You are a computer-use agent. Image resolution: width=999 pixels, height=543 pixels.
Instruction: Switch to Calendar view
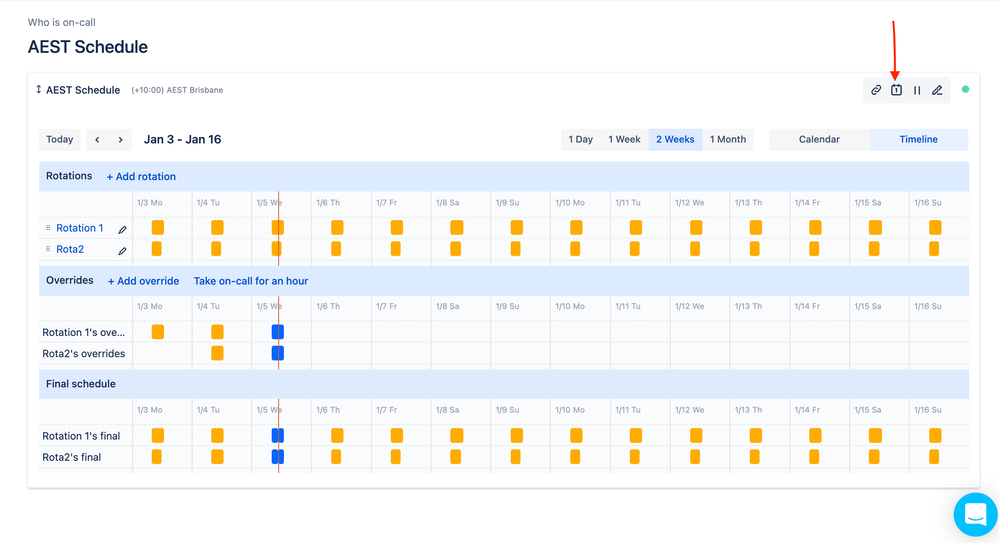click(x=819, y=140)
